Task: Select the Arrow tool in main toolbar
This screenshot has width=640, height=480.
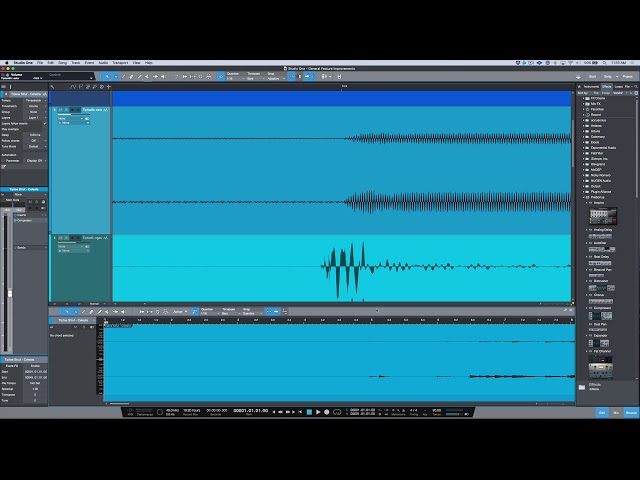Action: (x=107, y=76)
